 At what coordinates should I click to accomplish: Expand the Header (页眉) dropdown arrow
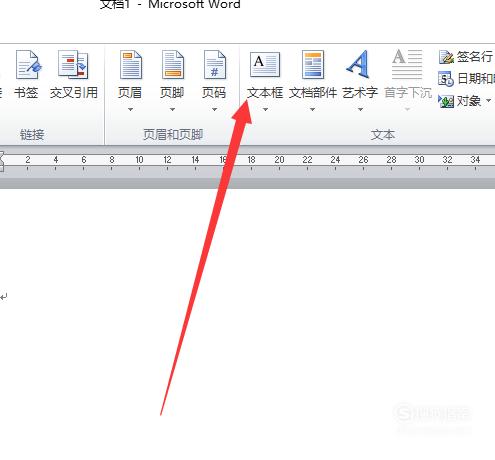(130, 109)
